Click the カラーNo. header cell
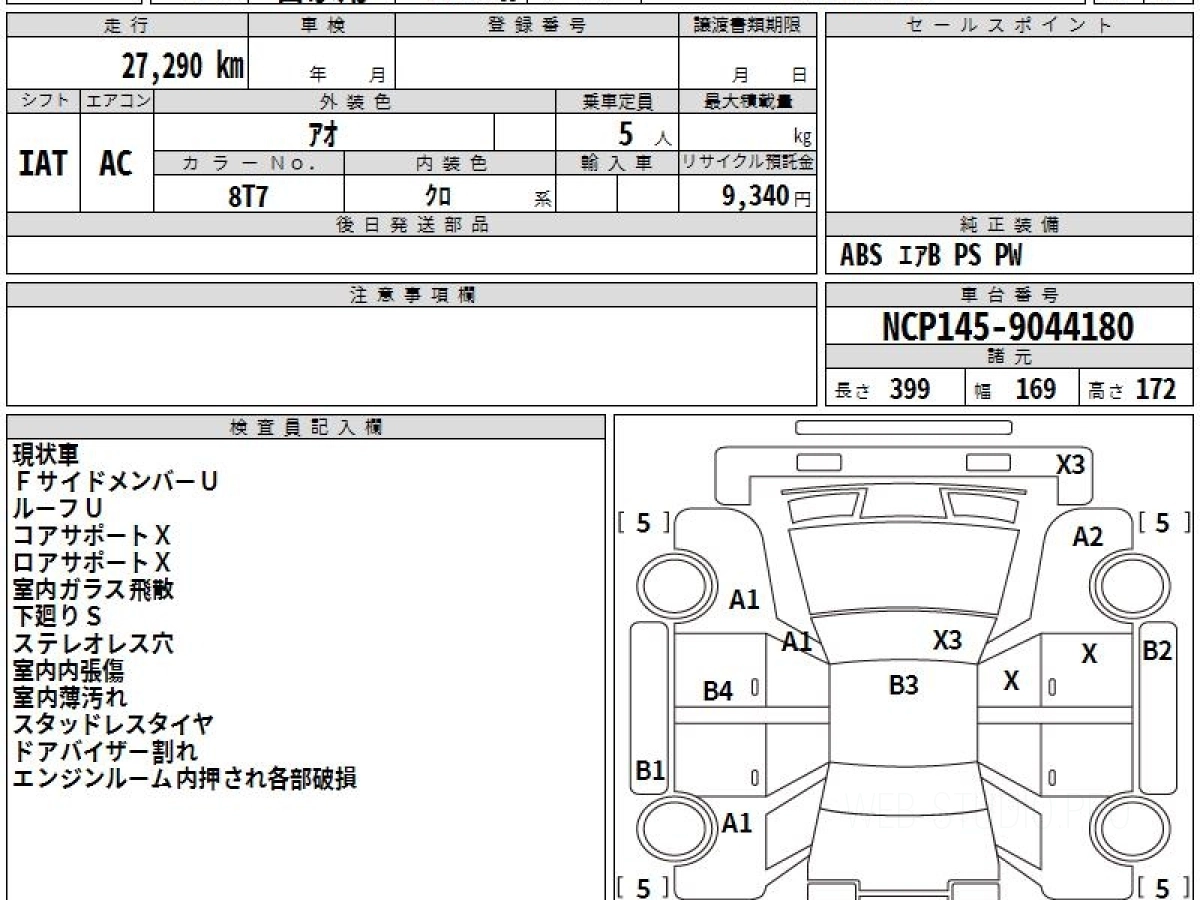This screenshot has width=1200, height=900. [249, 163]
